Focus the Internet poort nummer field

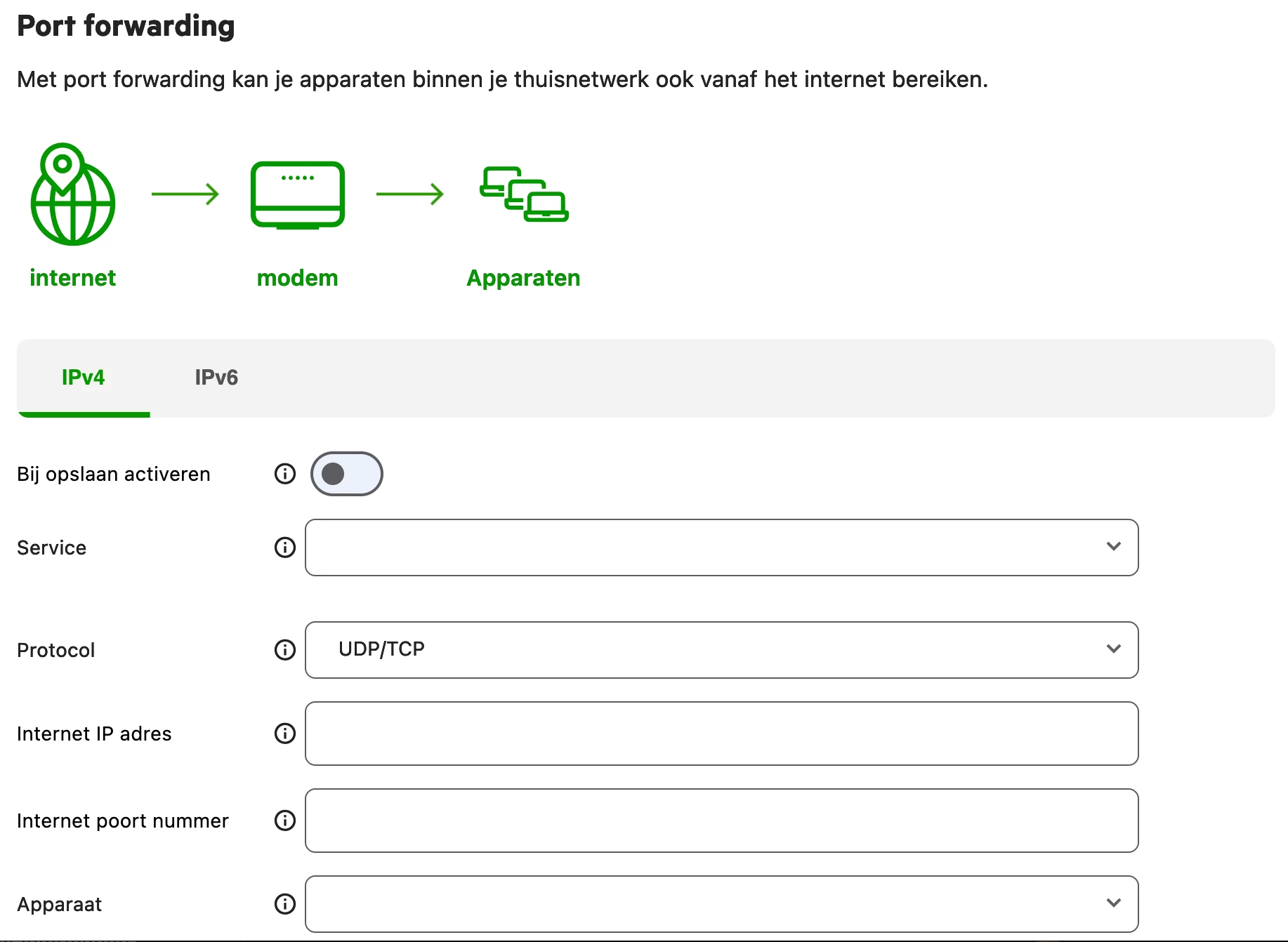(721, 821)
